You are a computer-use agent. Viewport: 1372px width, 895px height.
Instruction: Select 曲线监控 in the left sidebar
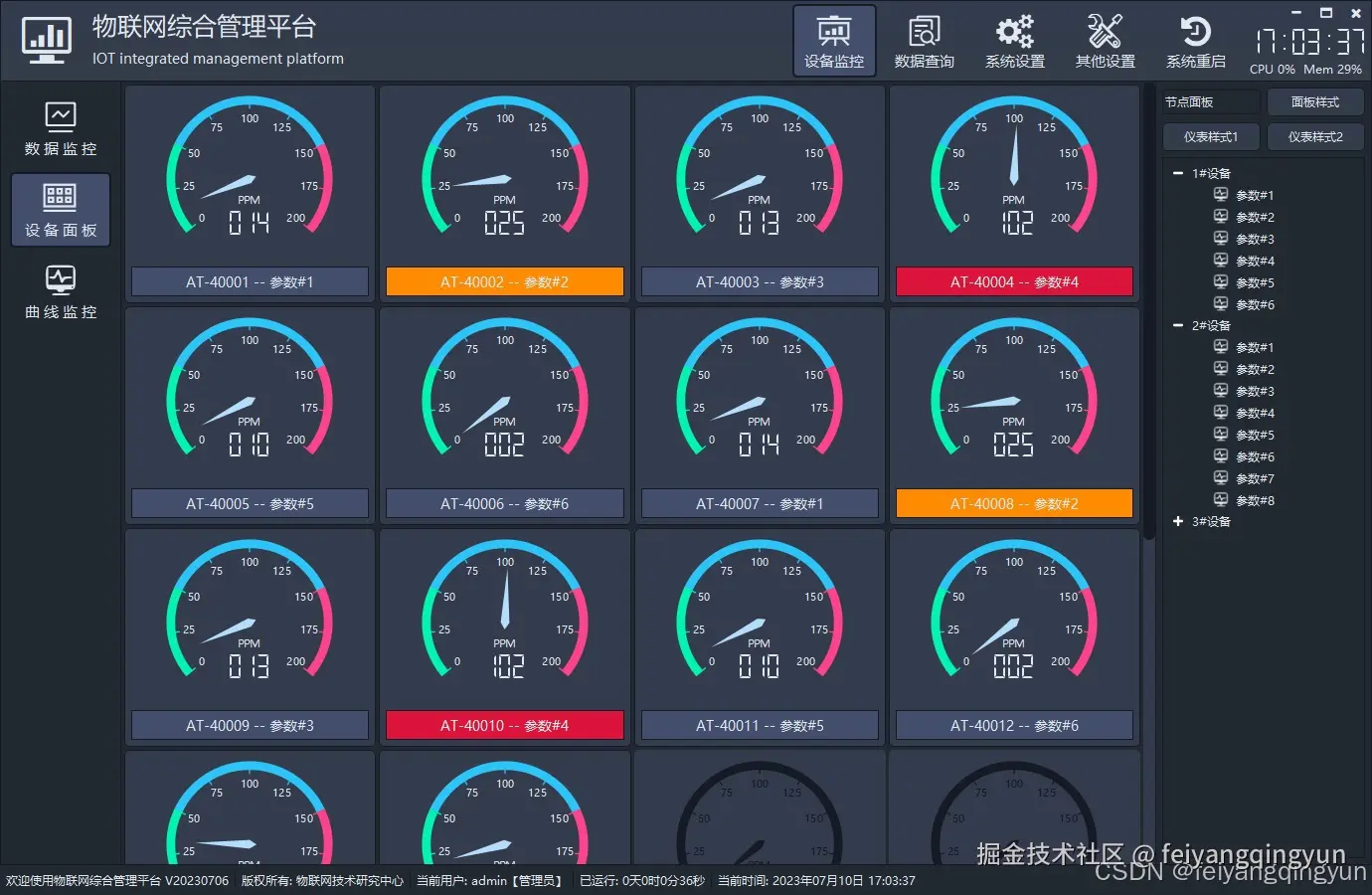click(61, 291)
